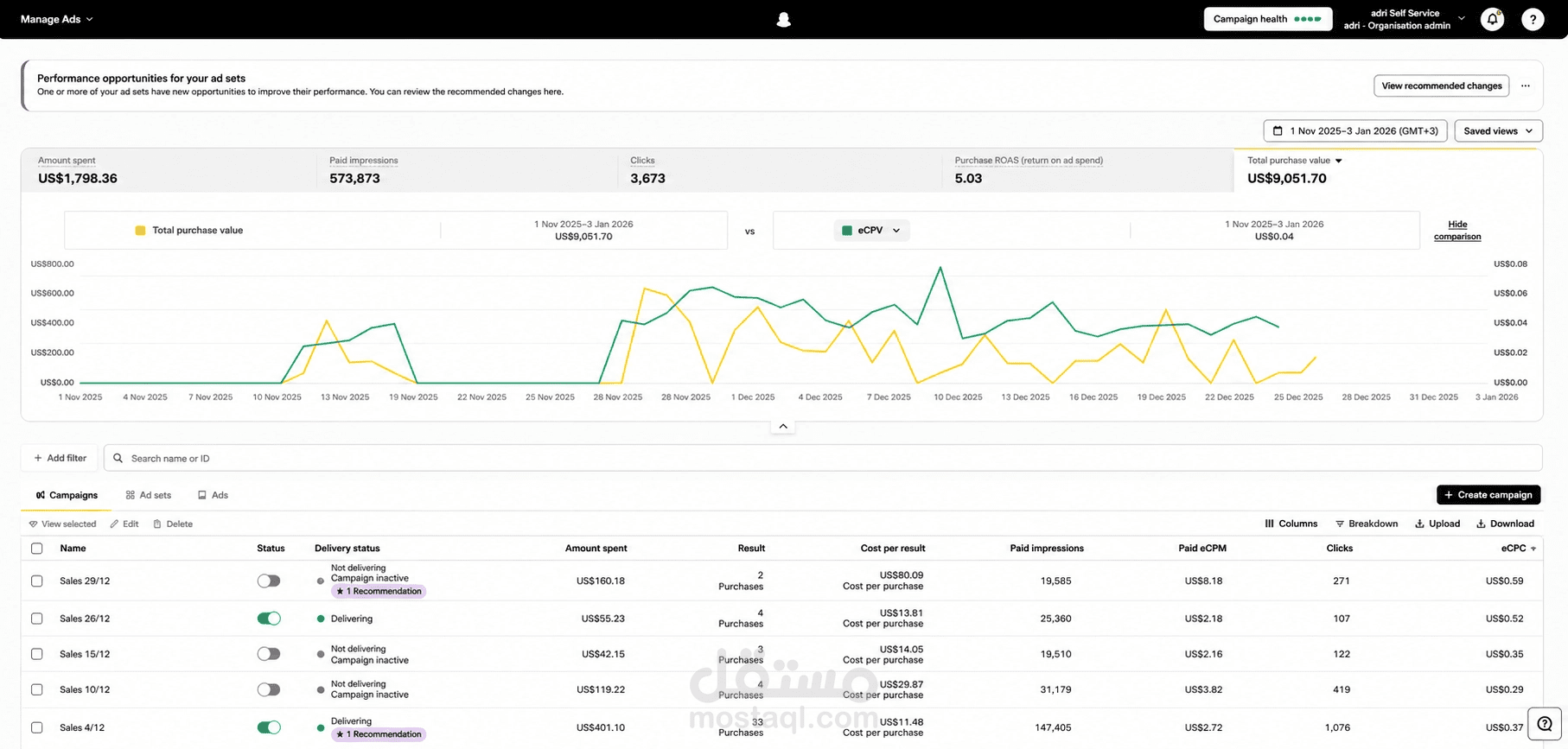Open the date range picker
The width and height of the screenshot is (1568, 749).
1355,131
